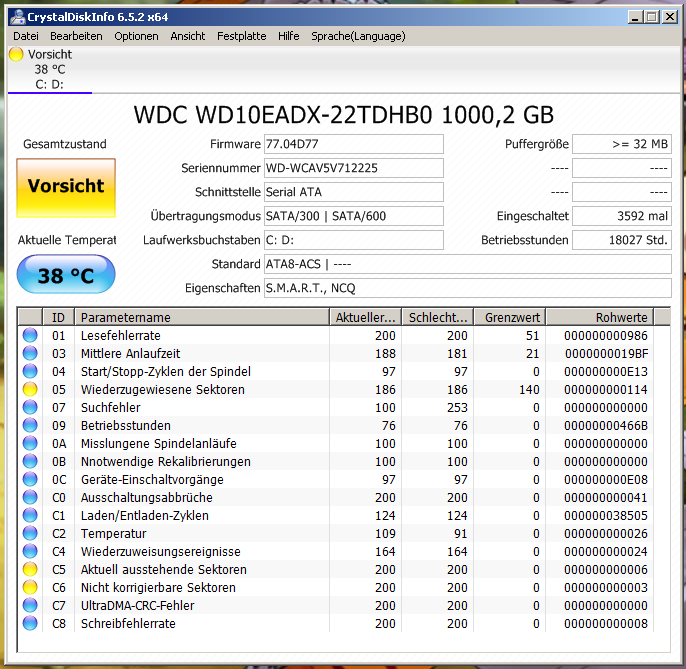Click the yellow status icon for Wiederzugewiesene Sektoren
This screenshot has width=686, height=669.
30,389
